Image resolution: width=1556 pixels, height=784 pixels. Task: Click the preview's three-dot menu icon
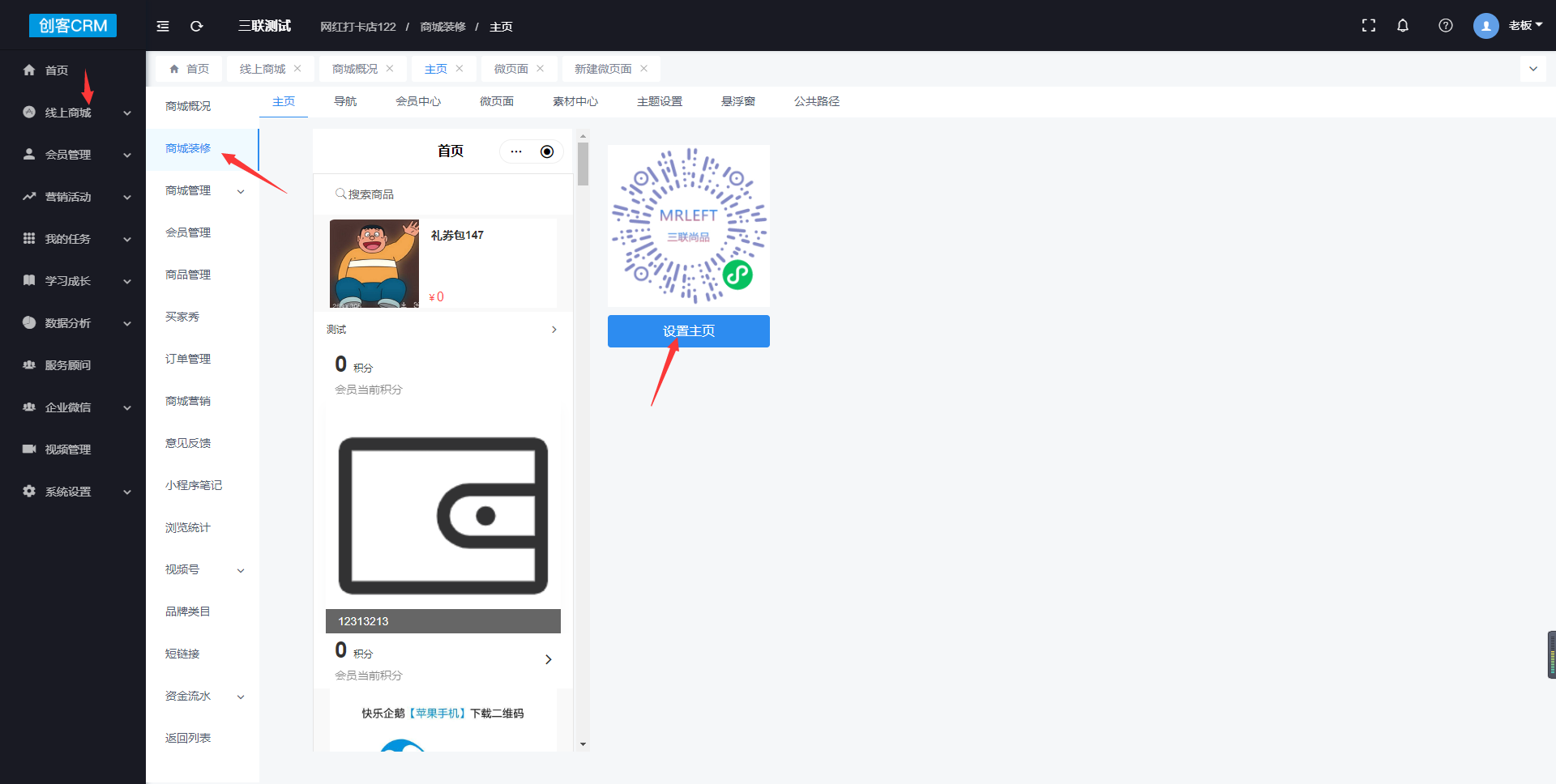[516, 151]
